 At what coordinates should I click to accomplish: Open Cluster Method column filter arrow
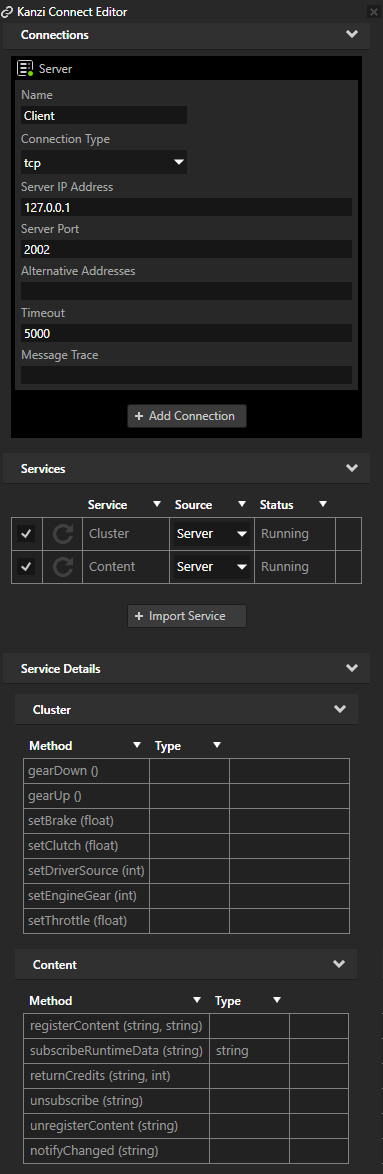point(137,745)
